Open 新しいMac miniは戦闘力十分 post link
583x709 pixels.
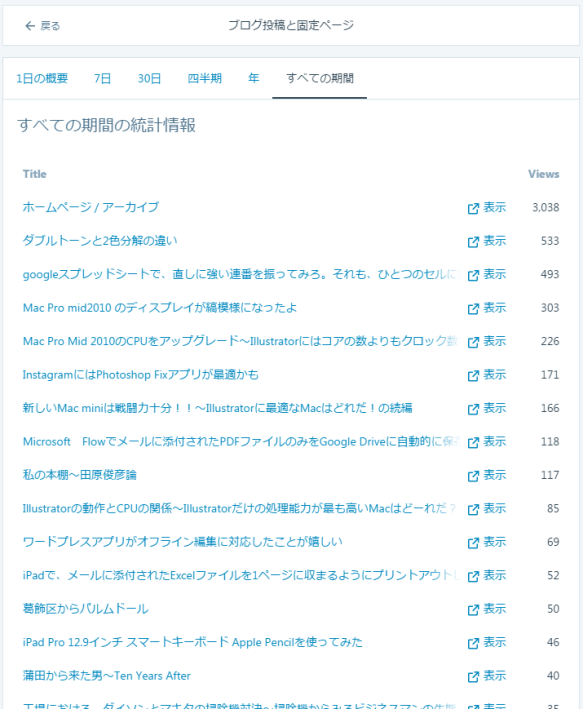pyautogui.click(x=218, y=408)
